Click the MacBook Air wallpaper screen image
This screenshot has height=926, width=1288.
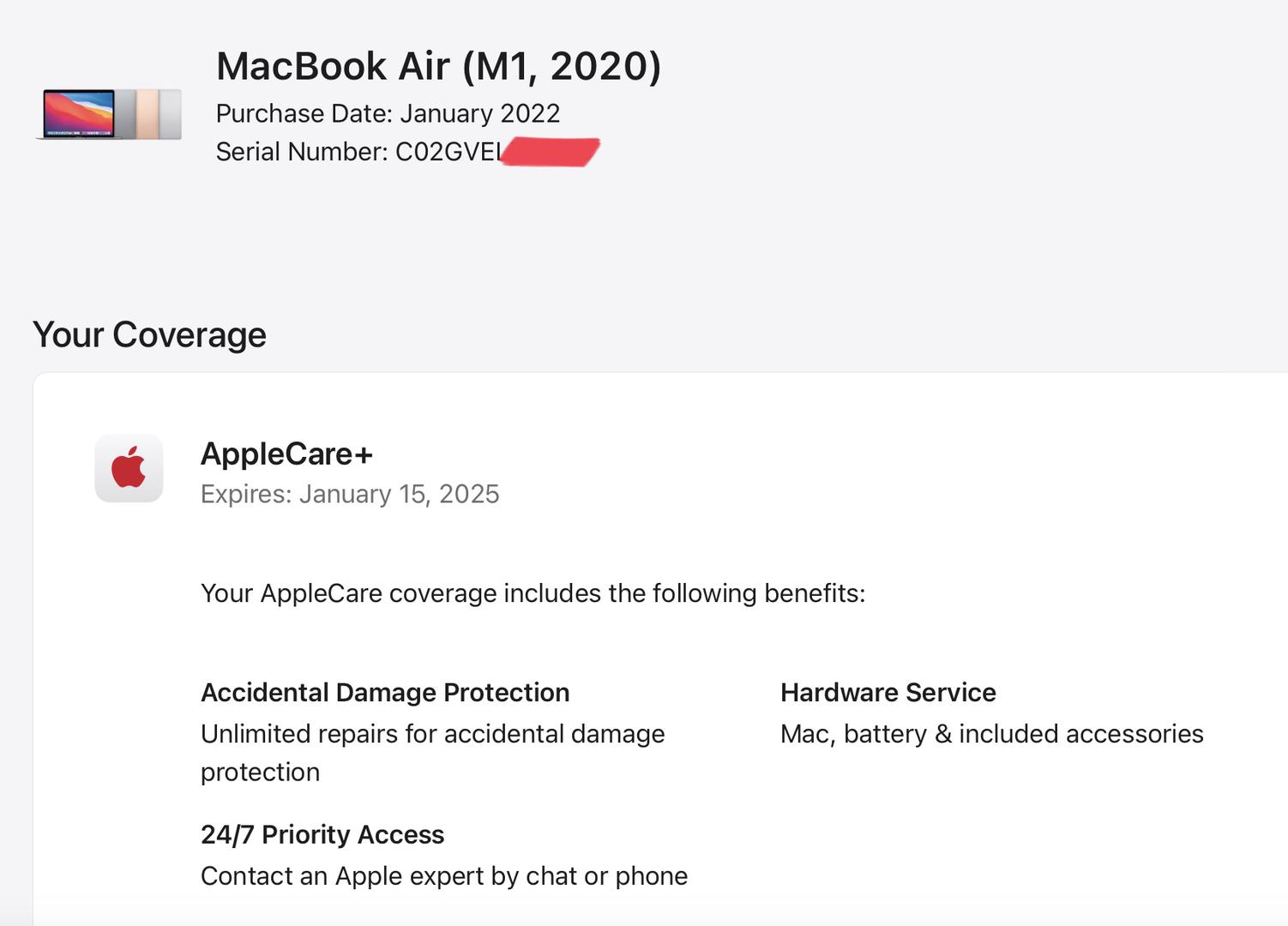point(79,113)
